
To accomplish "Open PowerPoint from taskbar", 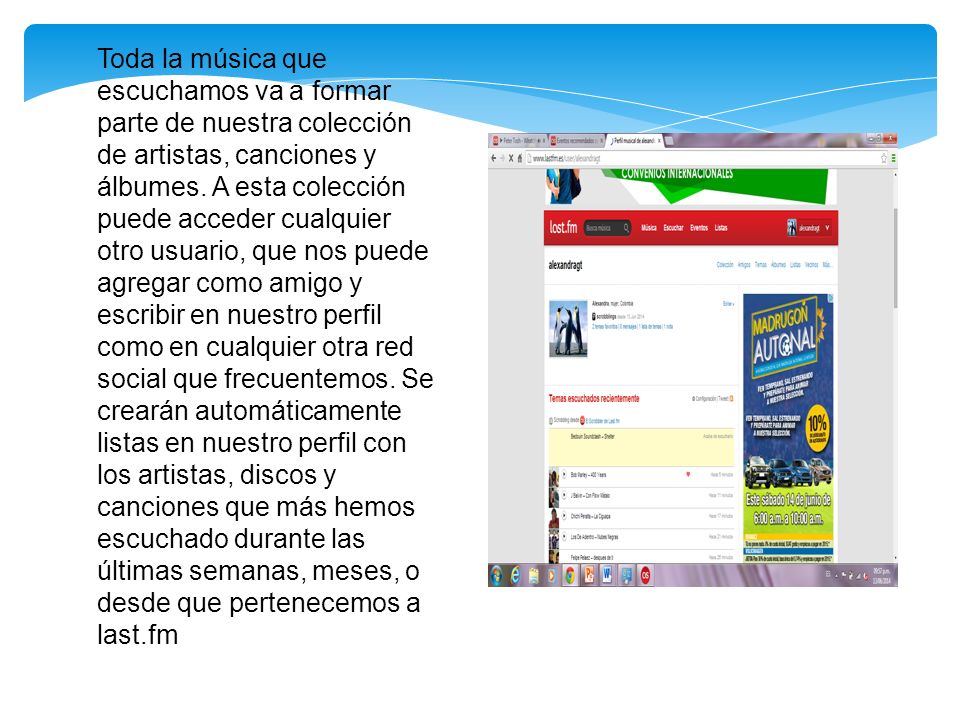I will (x=589, y=576).
